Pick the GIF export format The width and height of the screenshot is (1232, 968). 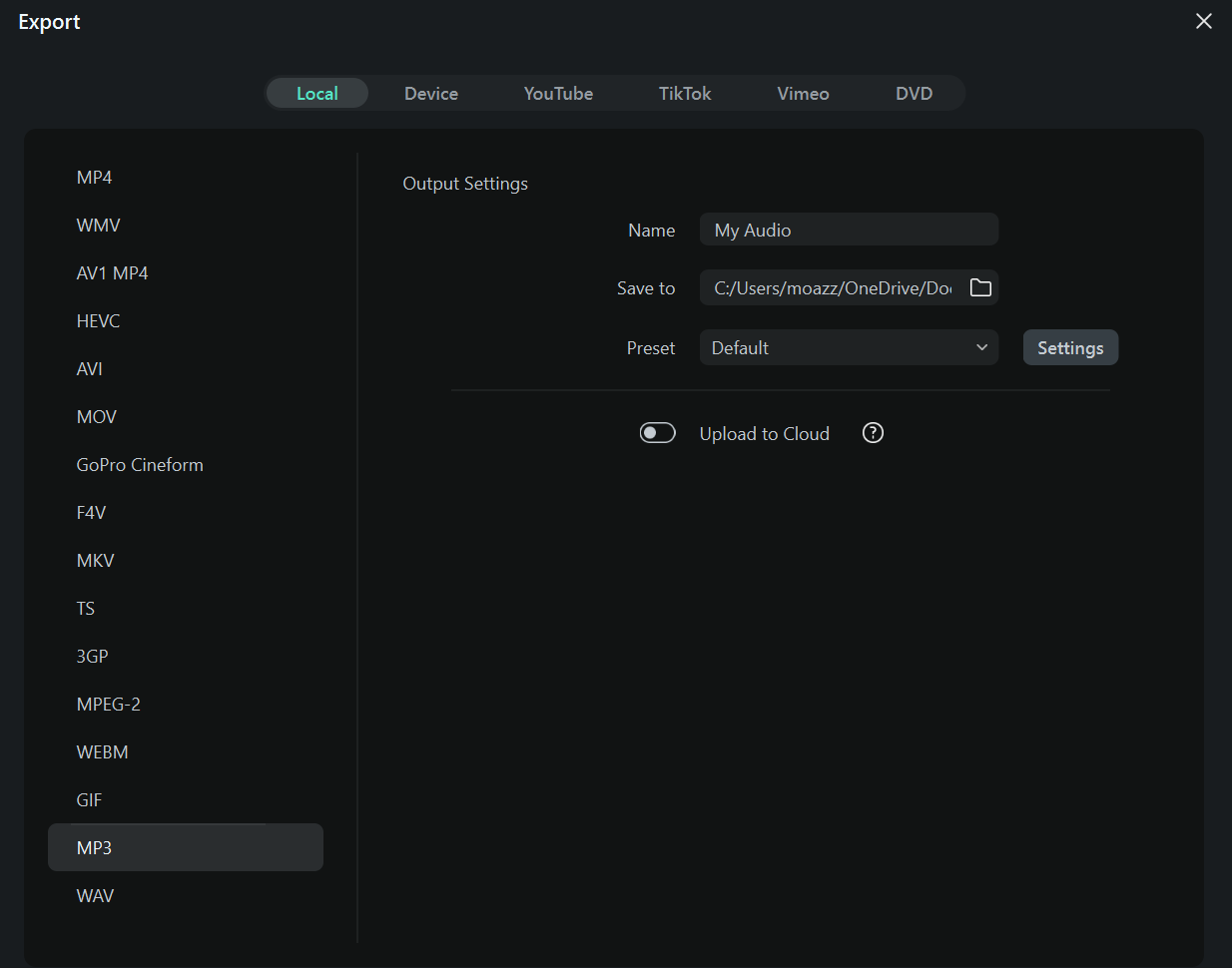[90, 799]
